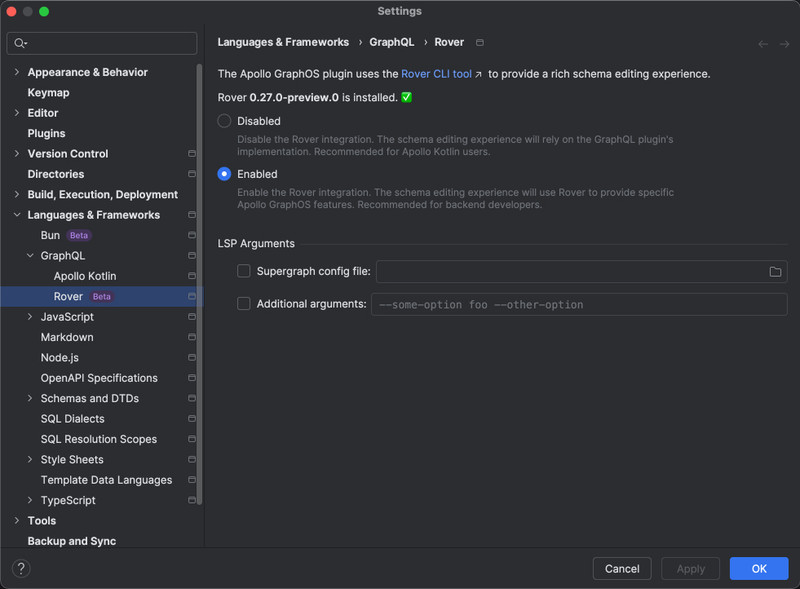Open the Markdown settings page
Screen dimensions: 800x589
click(x=67, y=337)
